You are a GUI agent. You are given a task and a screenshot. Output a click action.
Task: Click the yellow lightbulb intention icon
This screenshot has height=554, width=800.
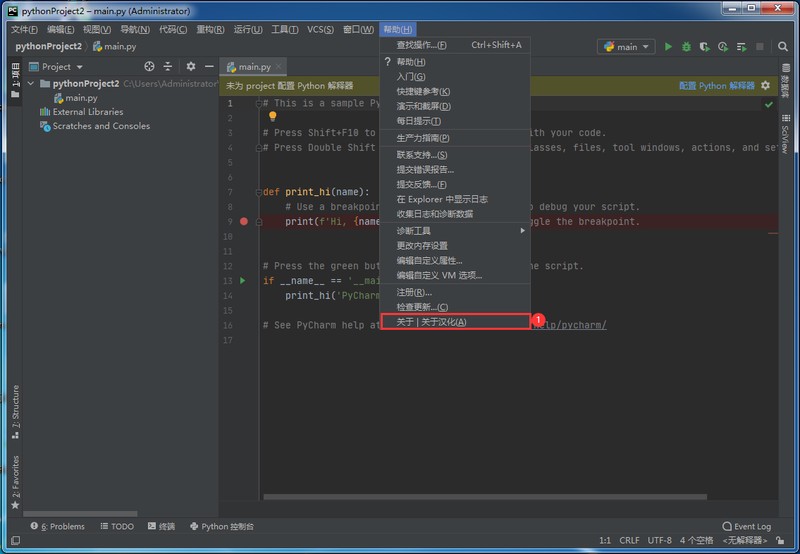[272, 117]
